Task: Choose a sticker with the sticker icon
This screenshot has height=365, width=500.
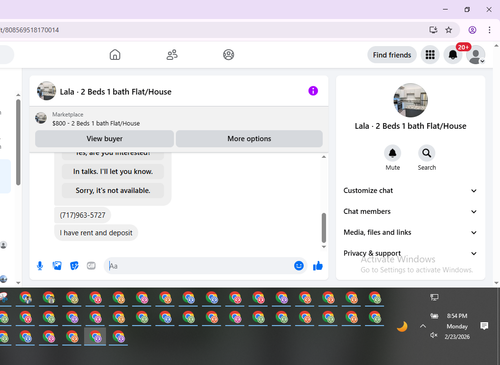Action: point(74,266)
